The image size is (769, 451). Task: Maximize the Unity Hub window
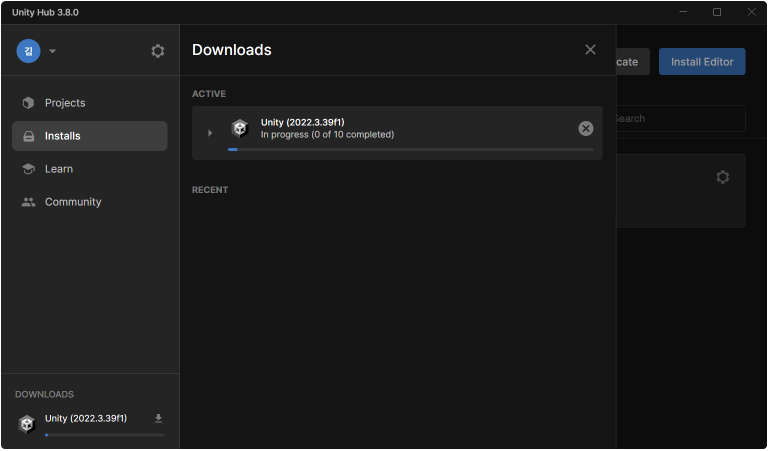[716, 12]
